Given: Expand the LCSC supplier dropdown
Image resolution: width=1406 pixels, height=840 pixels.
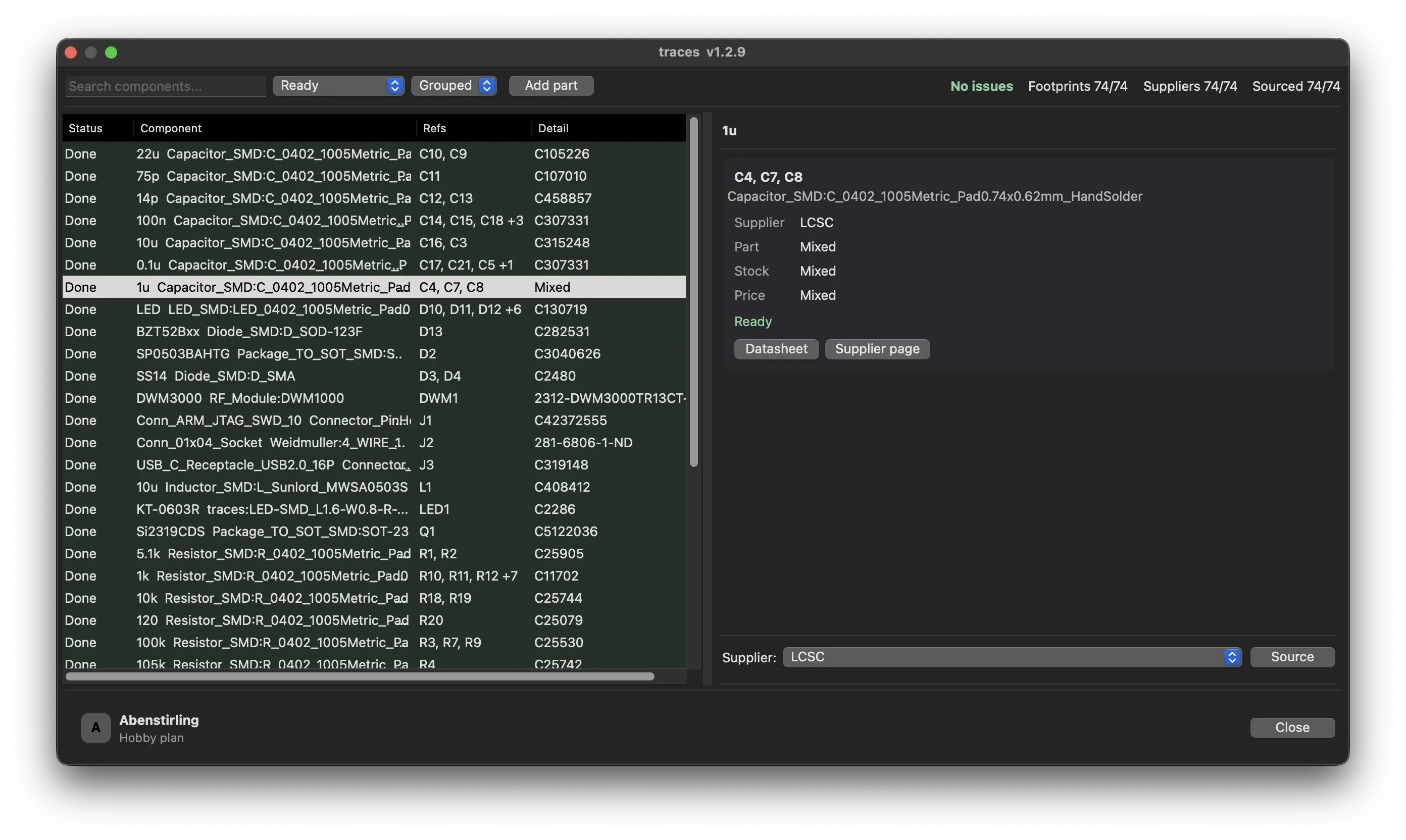Looking at the screenshot, I should coord(1012,657).
